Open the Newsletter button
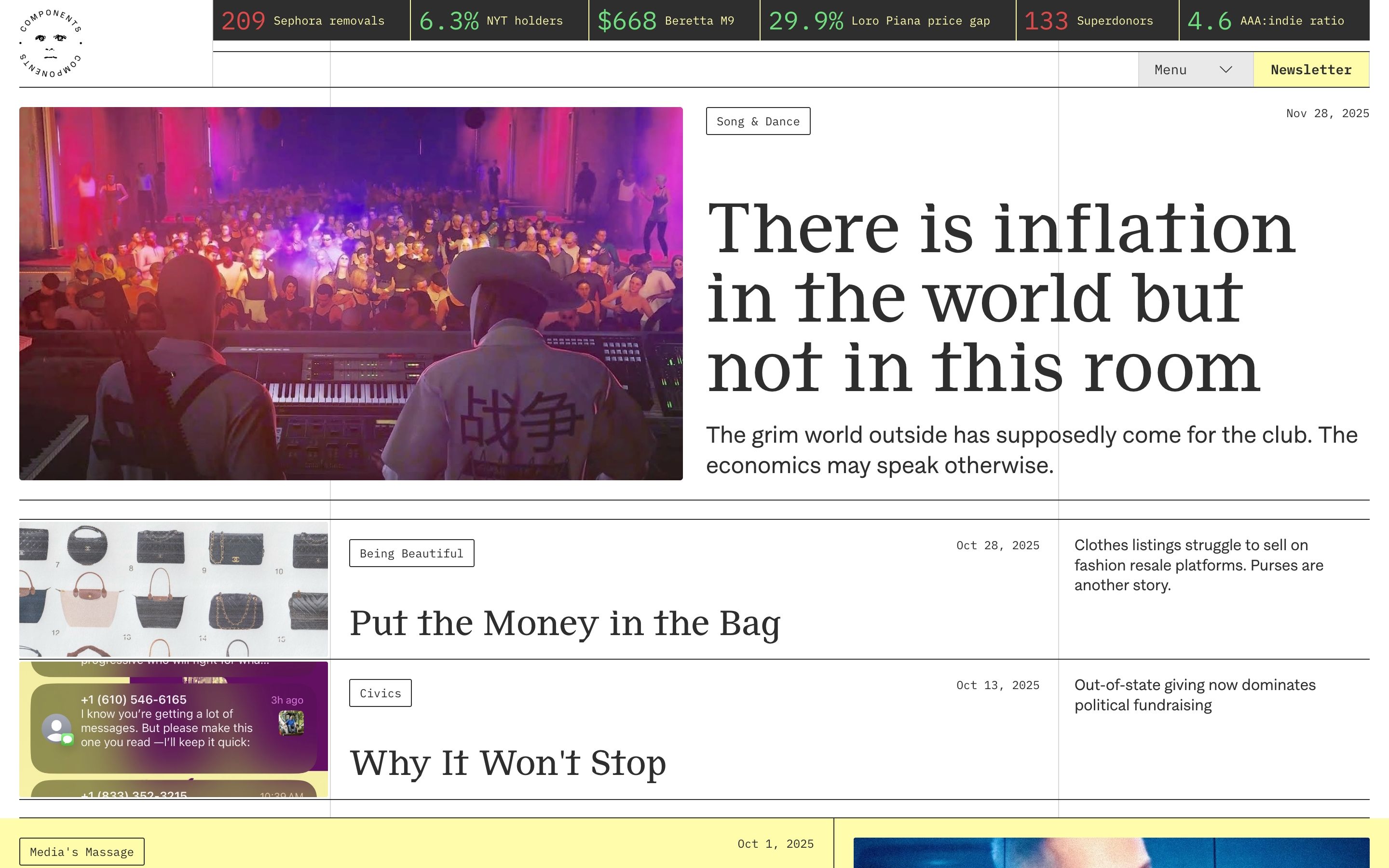This screenshot has height=868, width=1389. click(x=1311, y=69)
